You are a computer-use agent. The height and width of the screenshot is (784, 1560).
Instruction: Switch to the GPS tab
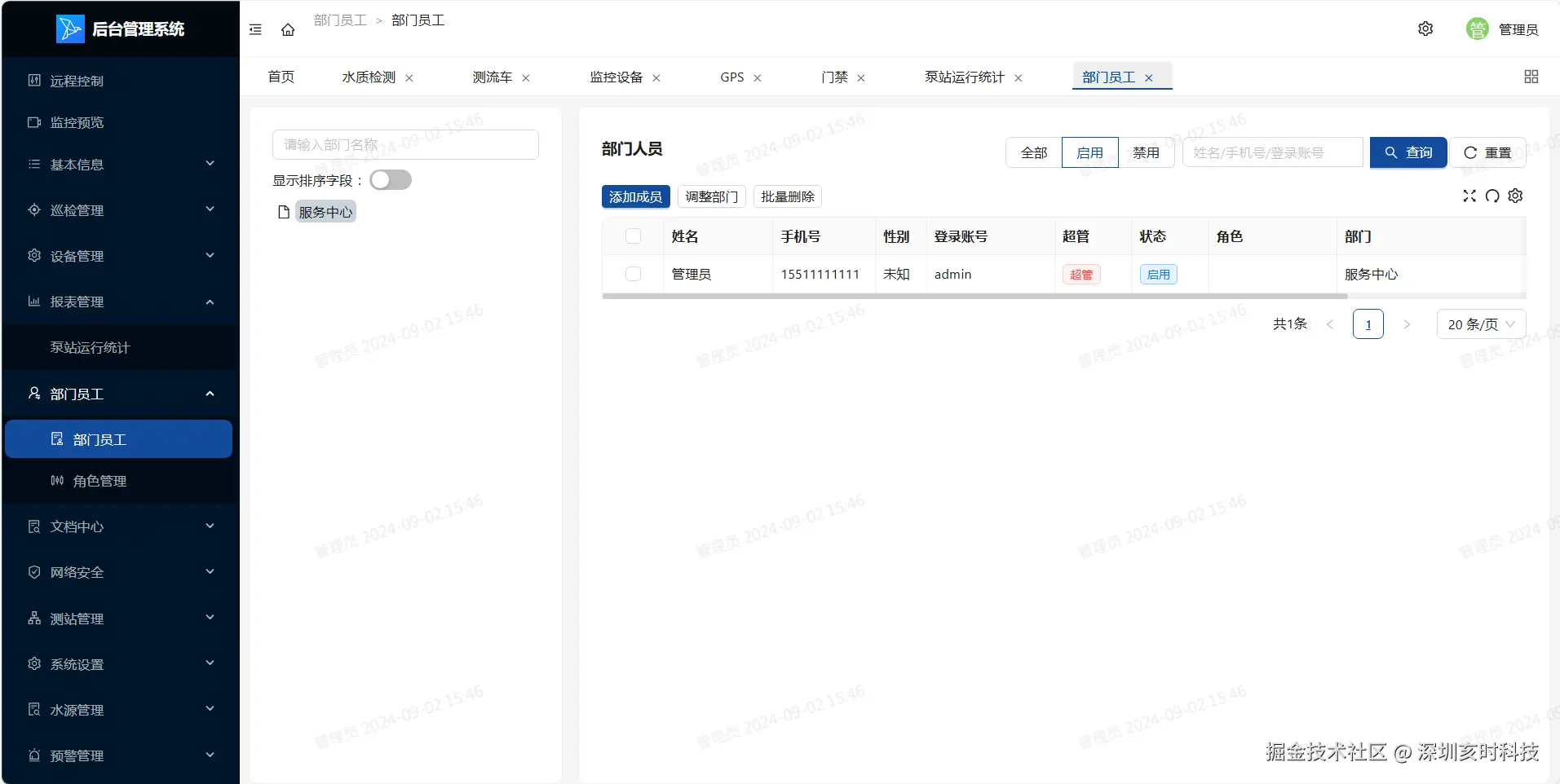coord(731,77)
